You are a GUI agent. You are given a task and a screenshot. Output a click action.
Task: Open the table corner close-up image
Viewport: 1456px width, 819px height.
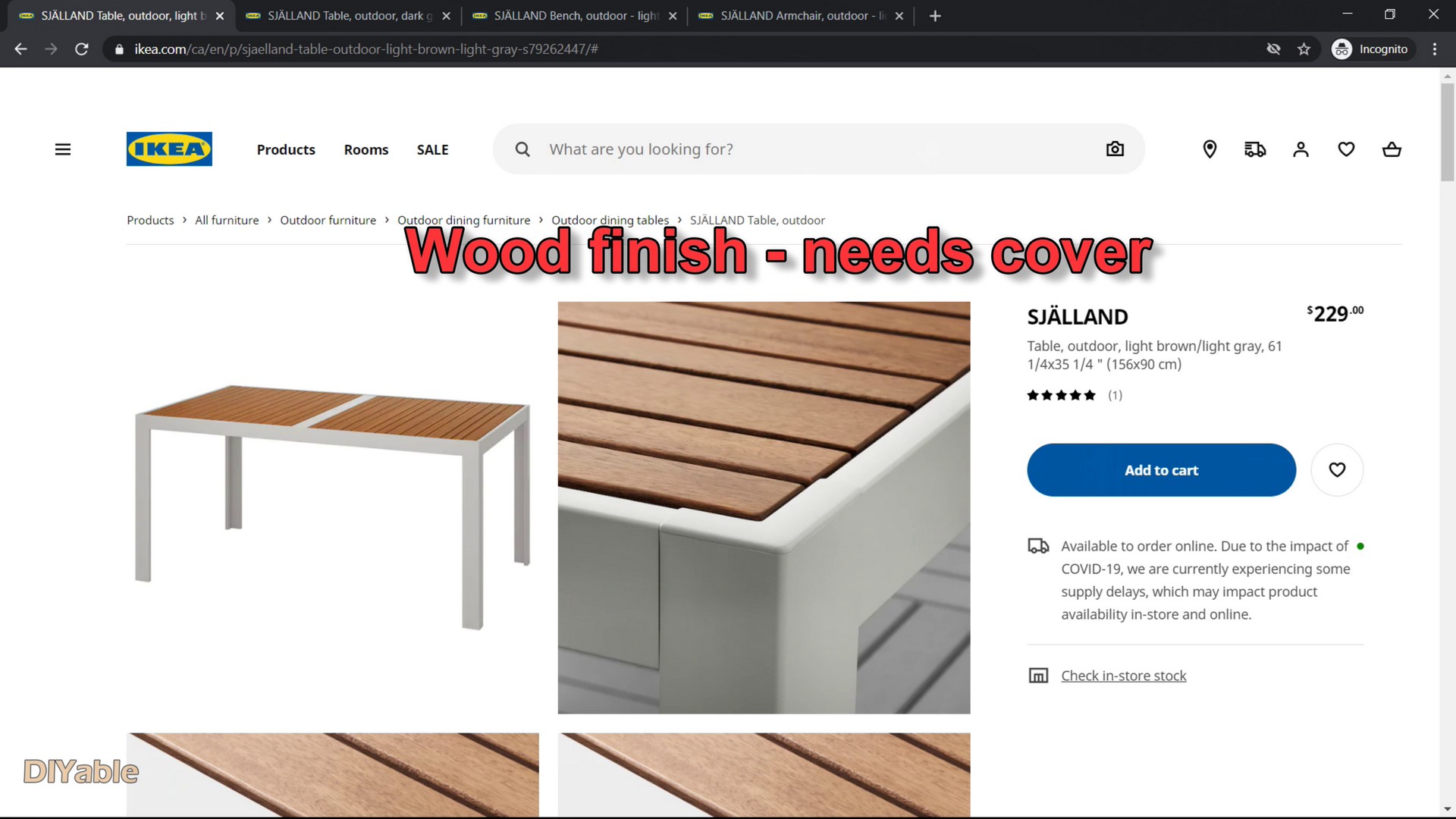point(764,507)
